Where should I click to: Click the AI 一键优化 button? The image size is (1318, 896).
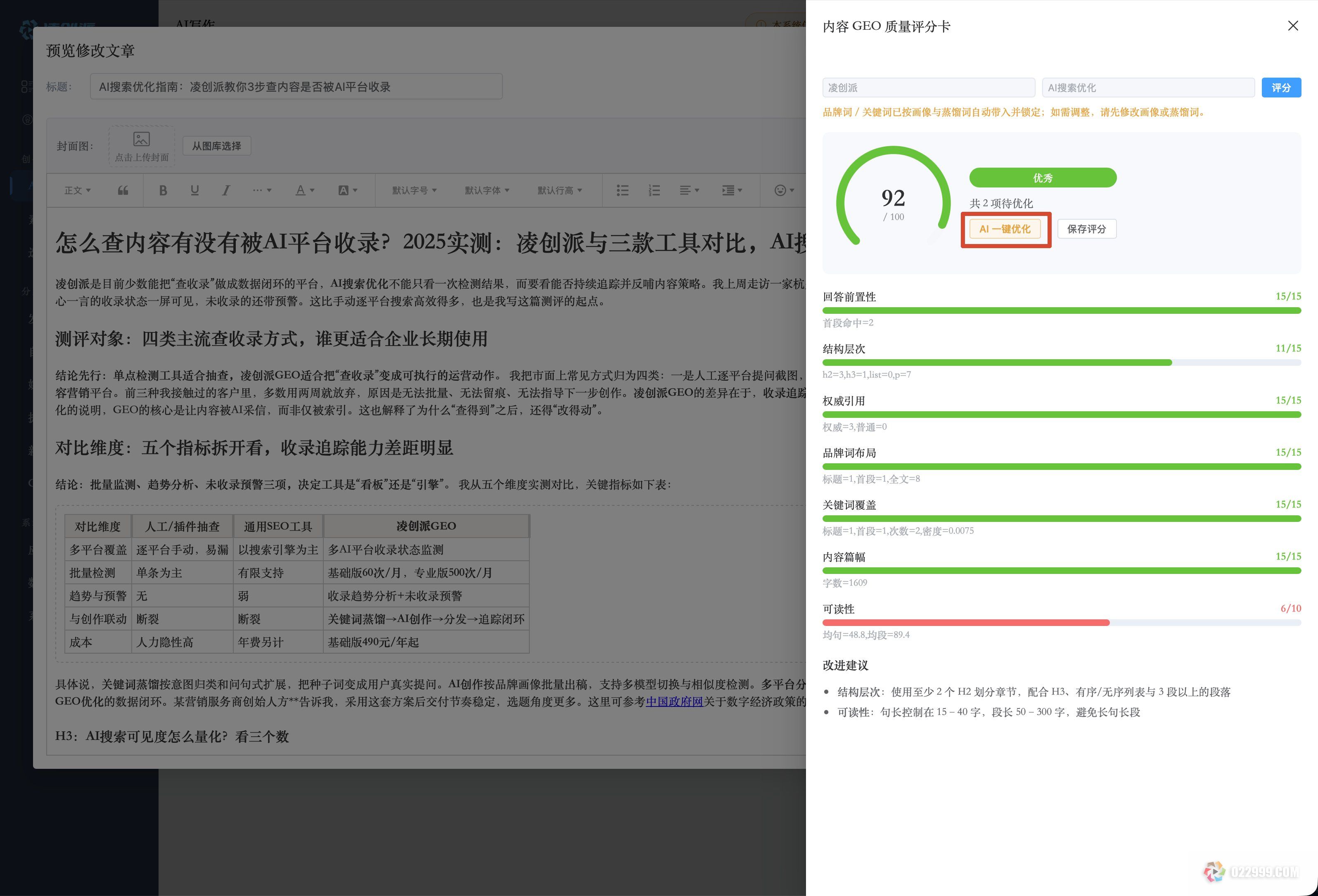click(1005, 229)
